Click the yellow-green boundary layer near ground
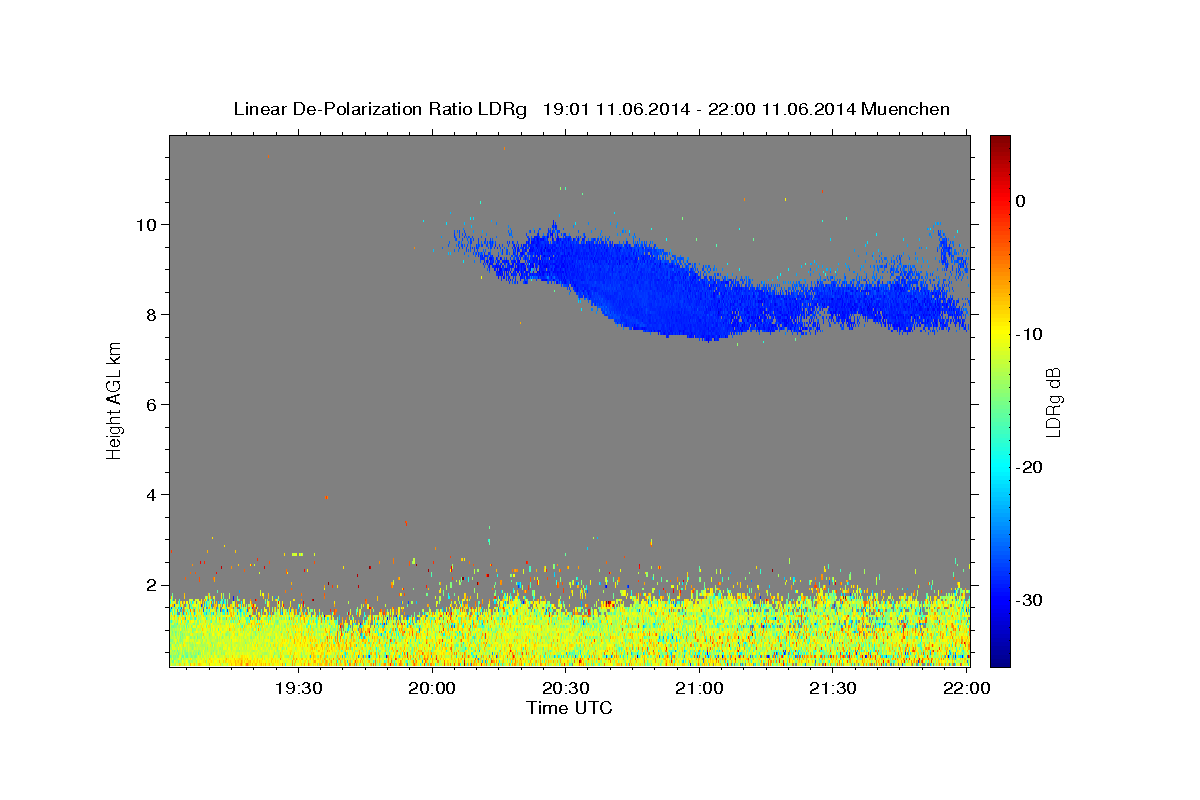The width and height of the screenshot is (1200, 800). pos(569,630)
